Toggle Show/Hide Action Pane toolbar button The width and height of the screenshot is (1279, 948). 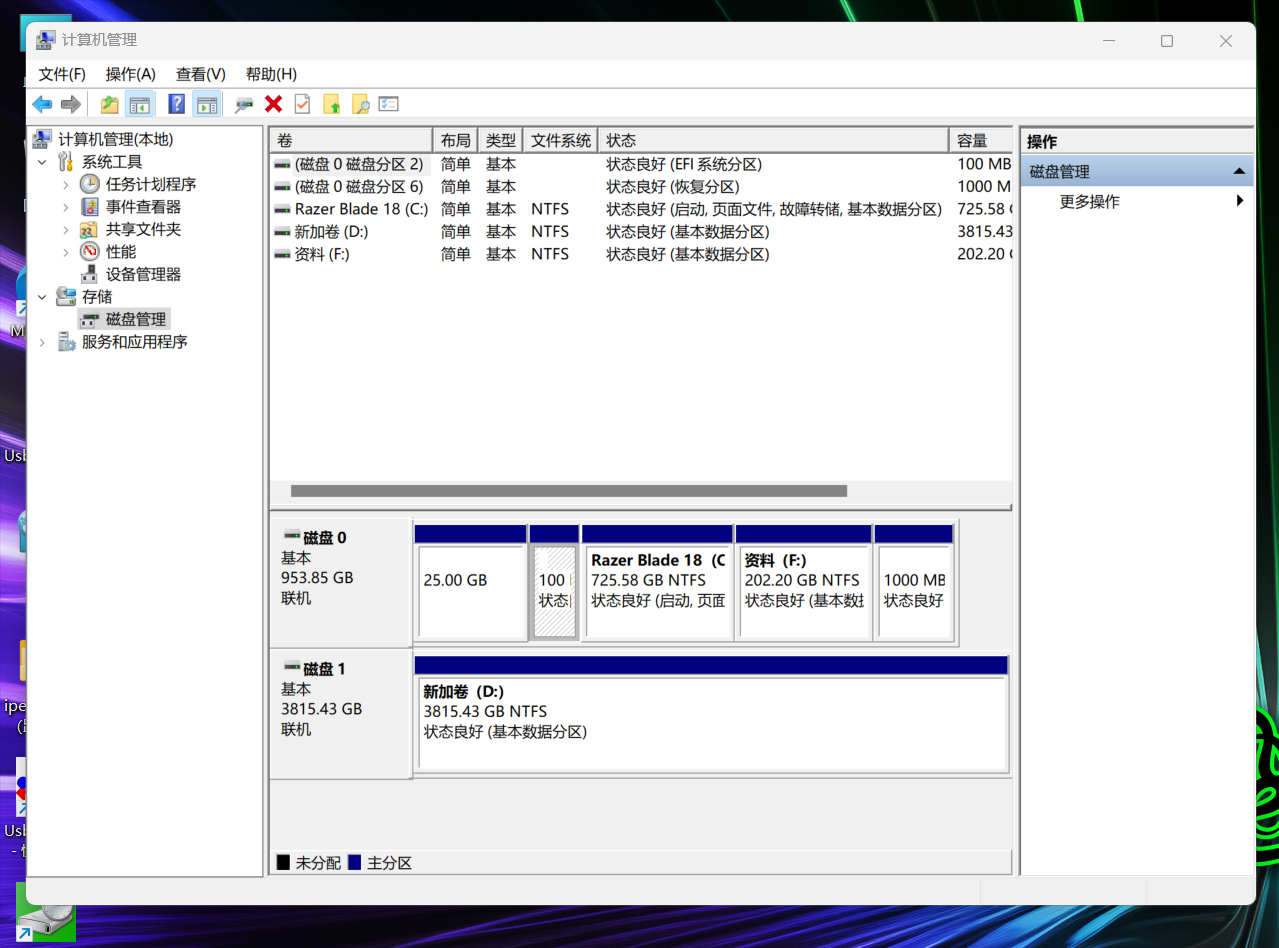pyautogui.click(x=207, y=104)
